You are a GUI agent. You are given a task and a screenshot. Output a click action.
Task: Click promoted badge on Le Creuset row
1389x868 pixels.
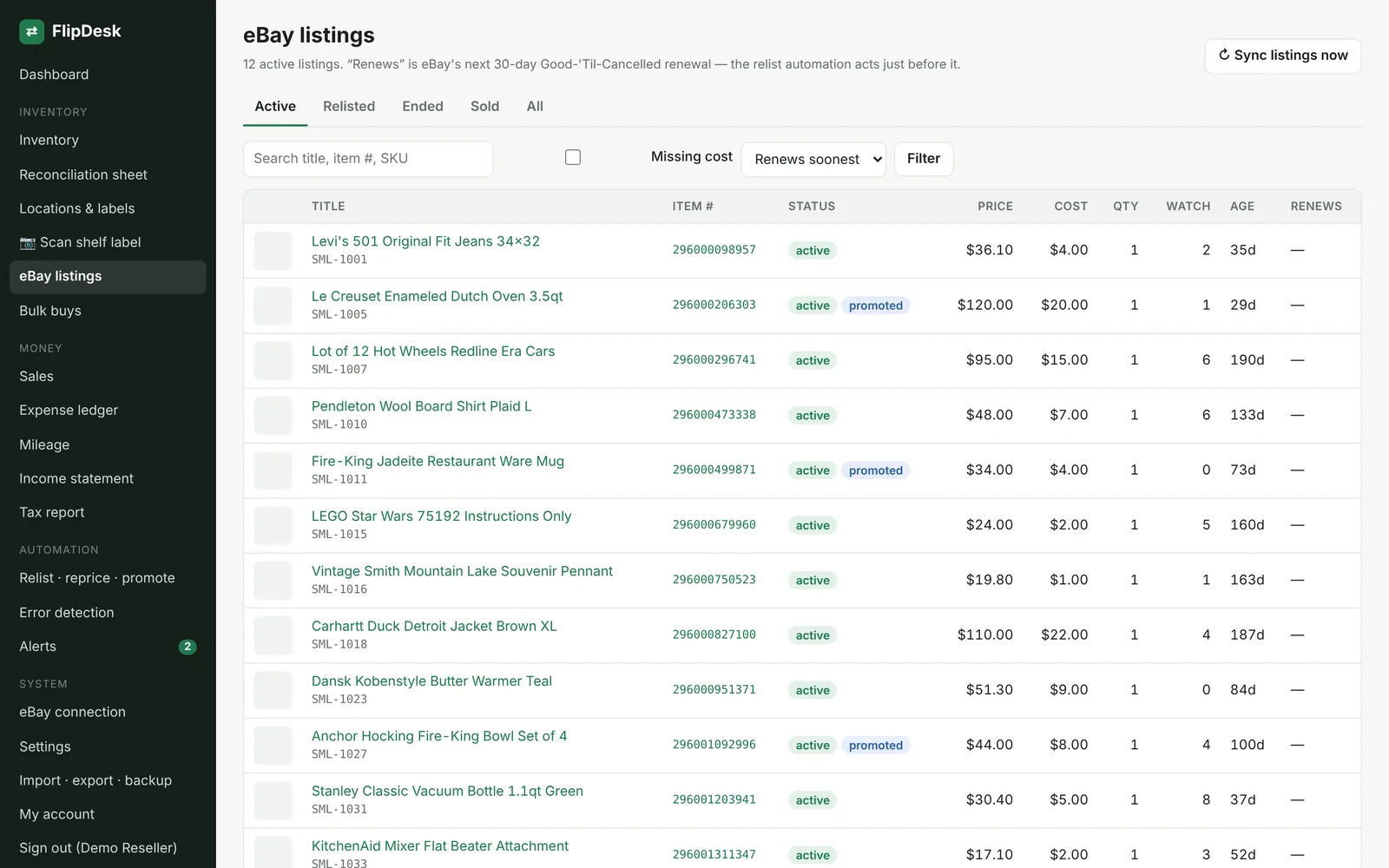point(876,306)
